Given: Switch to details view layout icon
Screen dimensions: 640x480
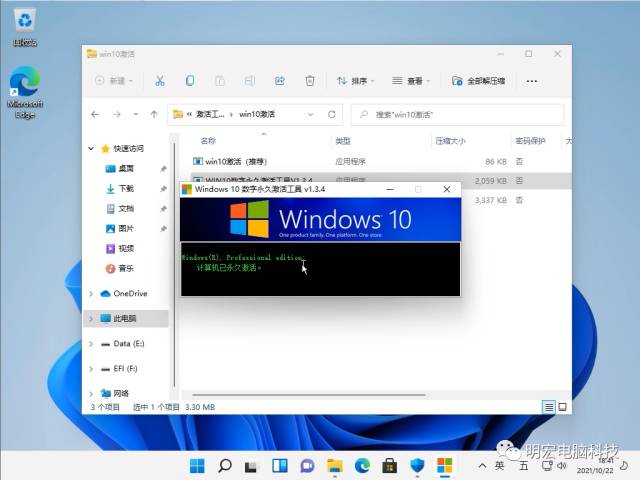Looking at the screenshot, I should pos(549,407).
